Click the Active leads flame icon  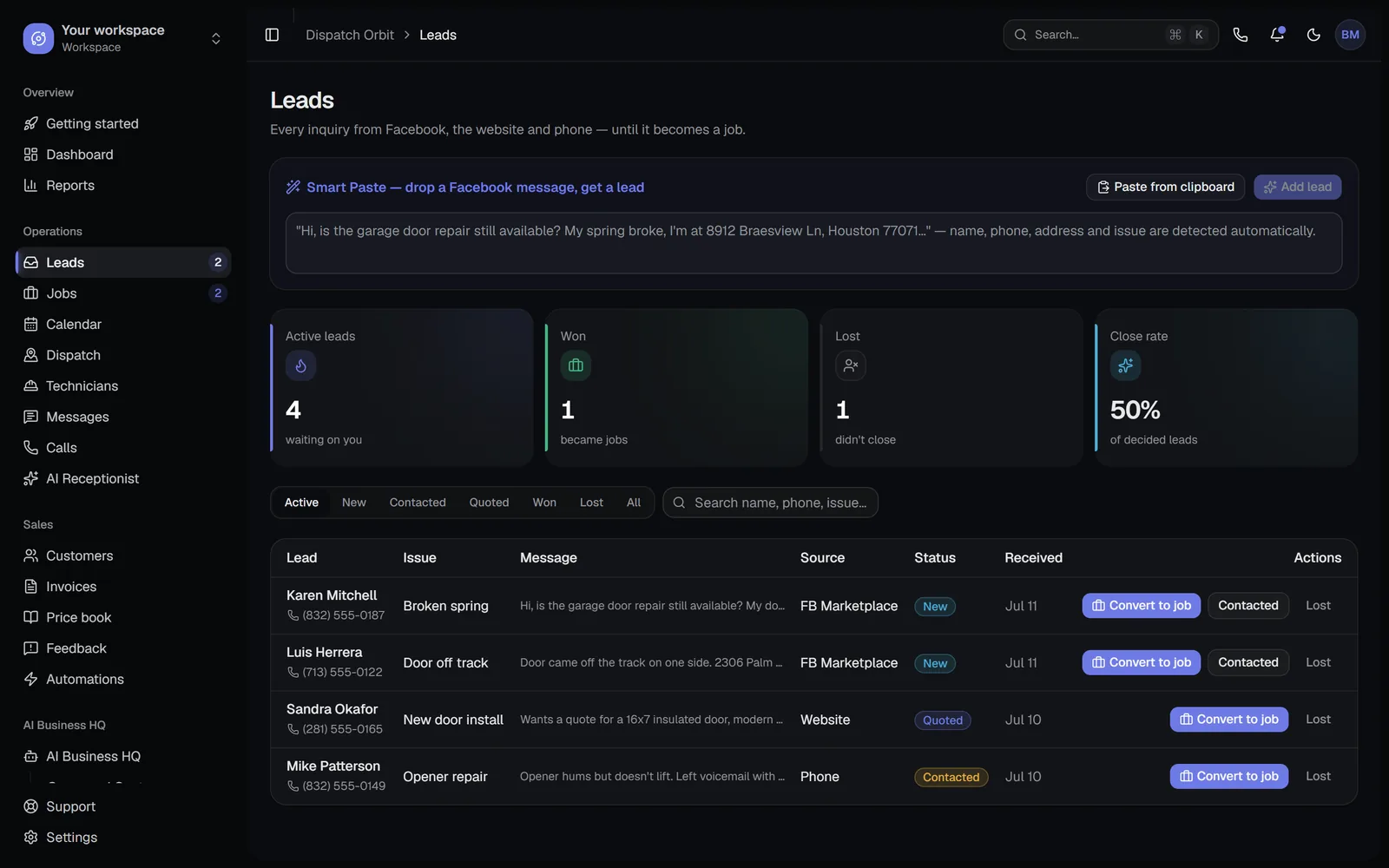[300, 365]
